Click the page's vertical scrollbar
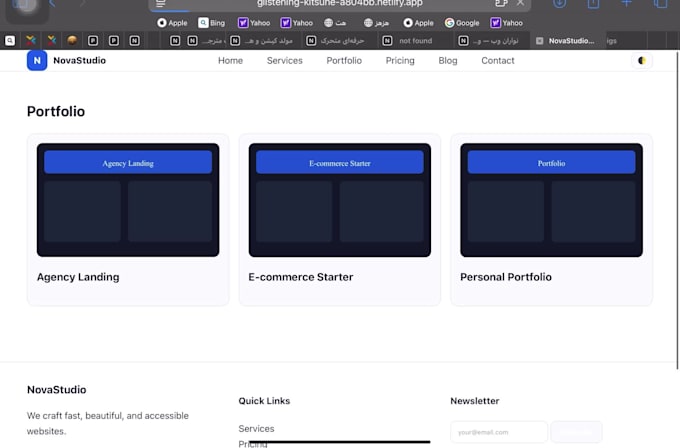 pyautogui.click(x=677, y=210)
